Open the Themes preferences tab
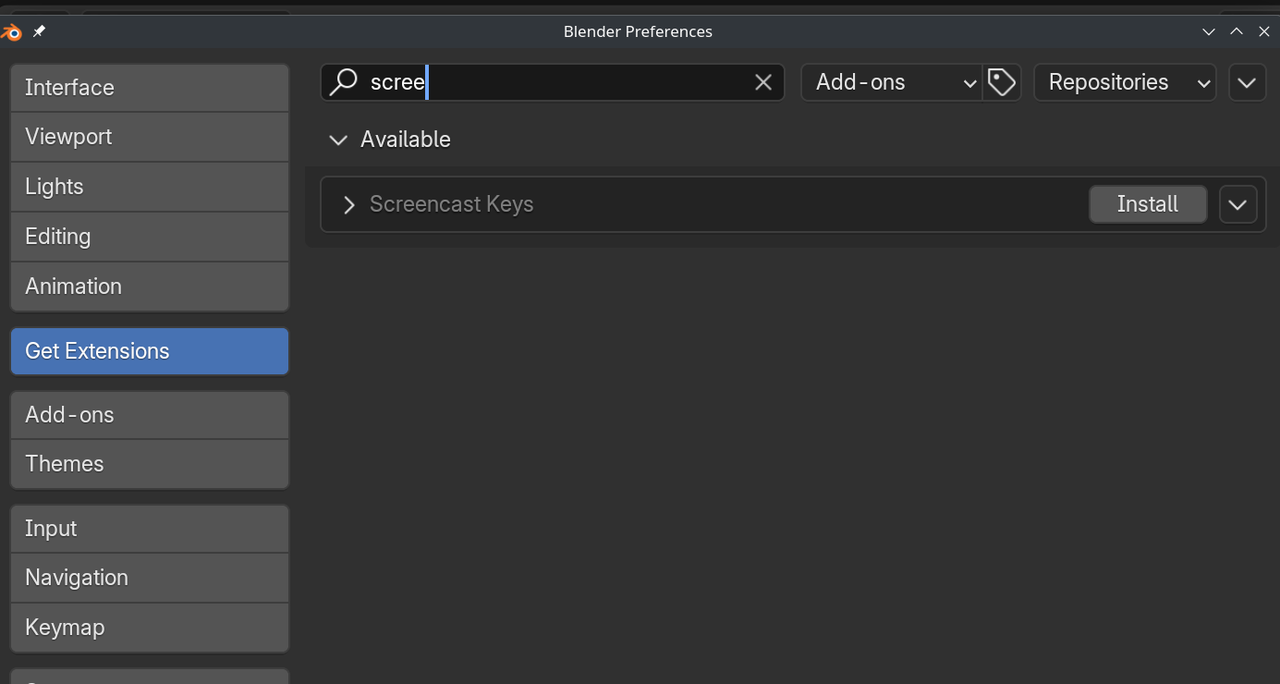 tap(150, 464)
